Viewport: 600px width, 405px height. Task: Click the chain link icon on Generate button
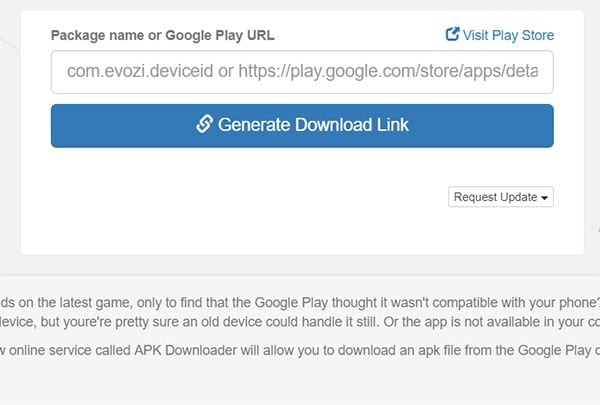(x=204, y=124)
